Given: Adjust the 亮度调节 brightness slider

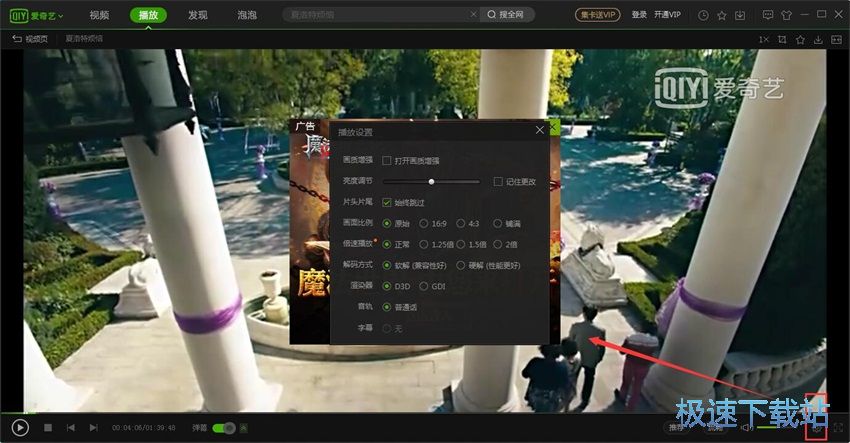Looking at the screenshot, I should coord(431,182).
